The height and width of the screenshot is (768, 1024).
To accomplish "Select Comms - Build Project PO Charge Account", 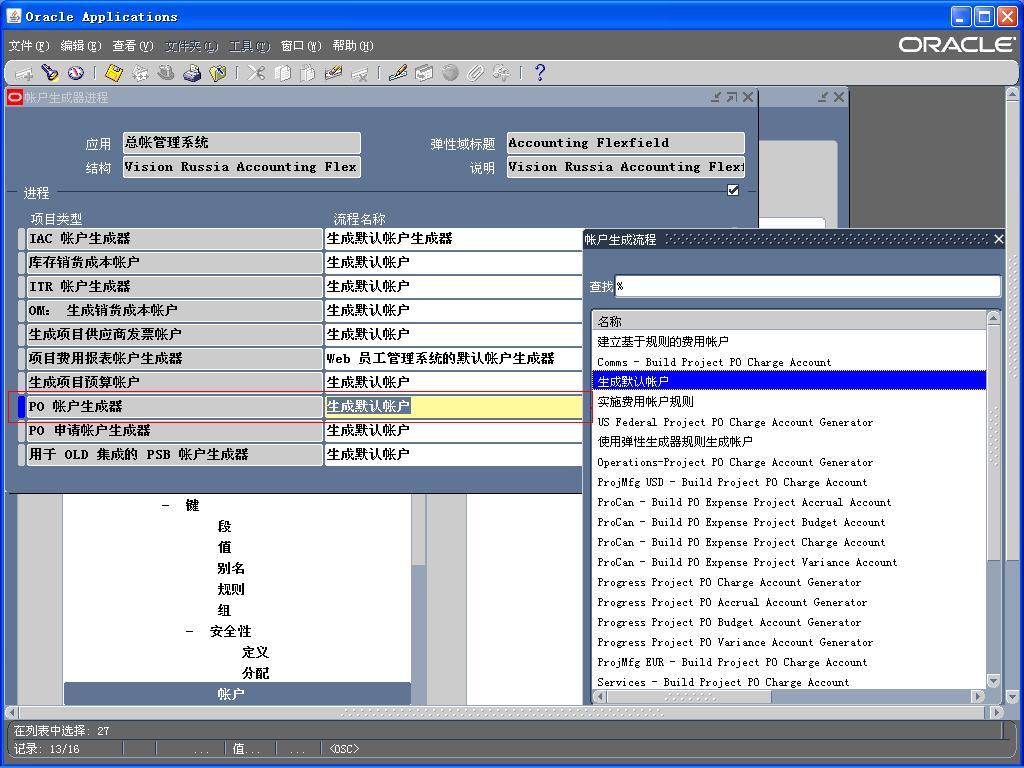I will [789, 362].
